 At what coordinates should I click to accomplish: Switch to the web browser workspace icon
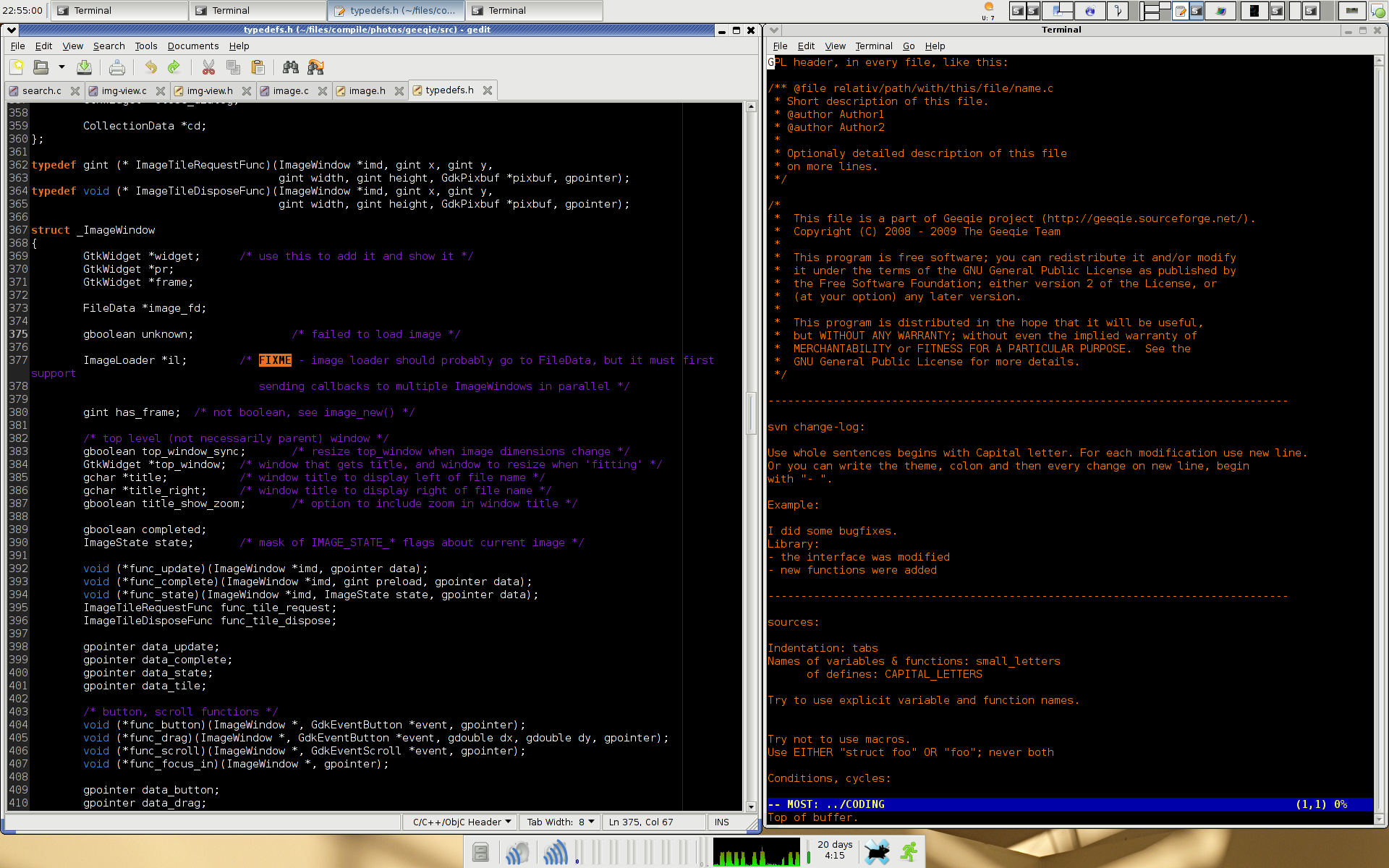pyautogui.click(x=1089, y=10)
